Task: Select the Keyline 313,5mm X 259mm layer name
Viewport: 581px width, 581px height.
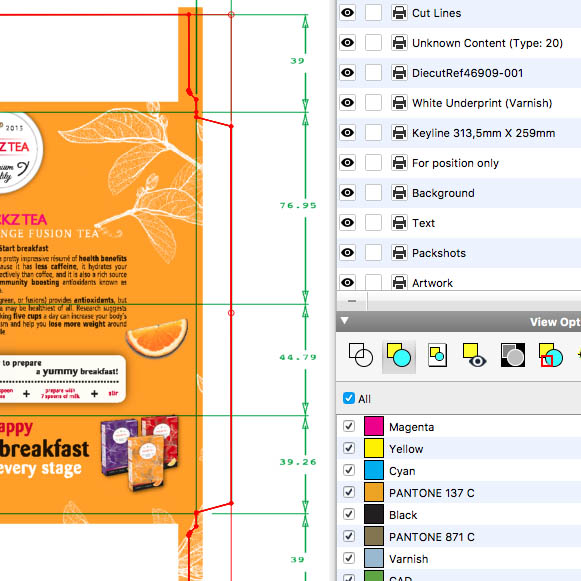Action: coord(484,133)
